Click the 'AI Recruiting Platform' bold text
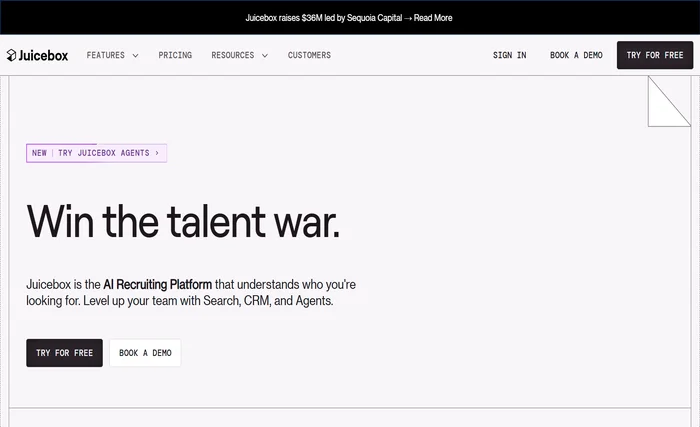Viewport: 700px width, 427px height. 158,285
